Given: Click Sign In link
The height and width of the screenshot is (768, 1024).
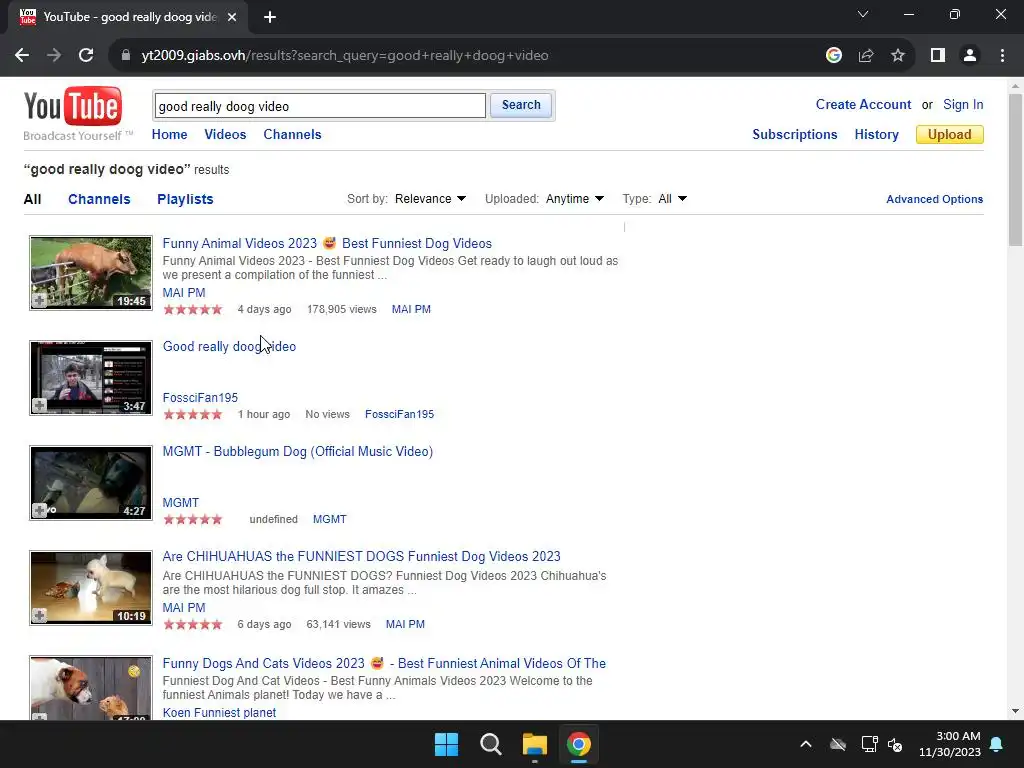Looking at the screenshot, I should pyautogui.click(x=963, y=104).
